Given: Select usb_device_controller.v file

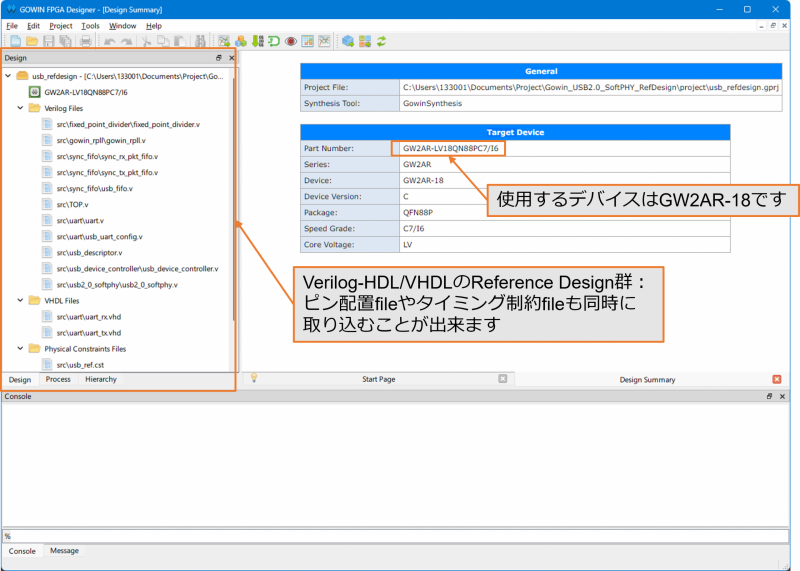Looking at the screenshot, I should [x=137, y=268].
